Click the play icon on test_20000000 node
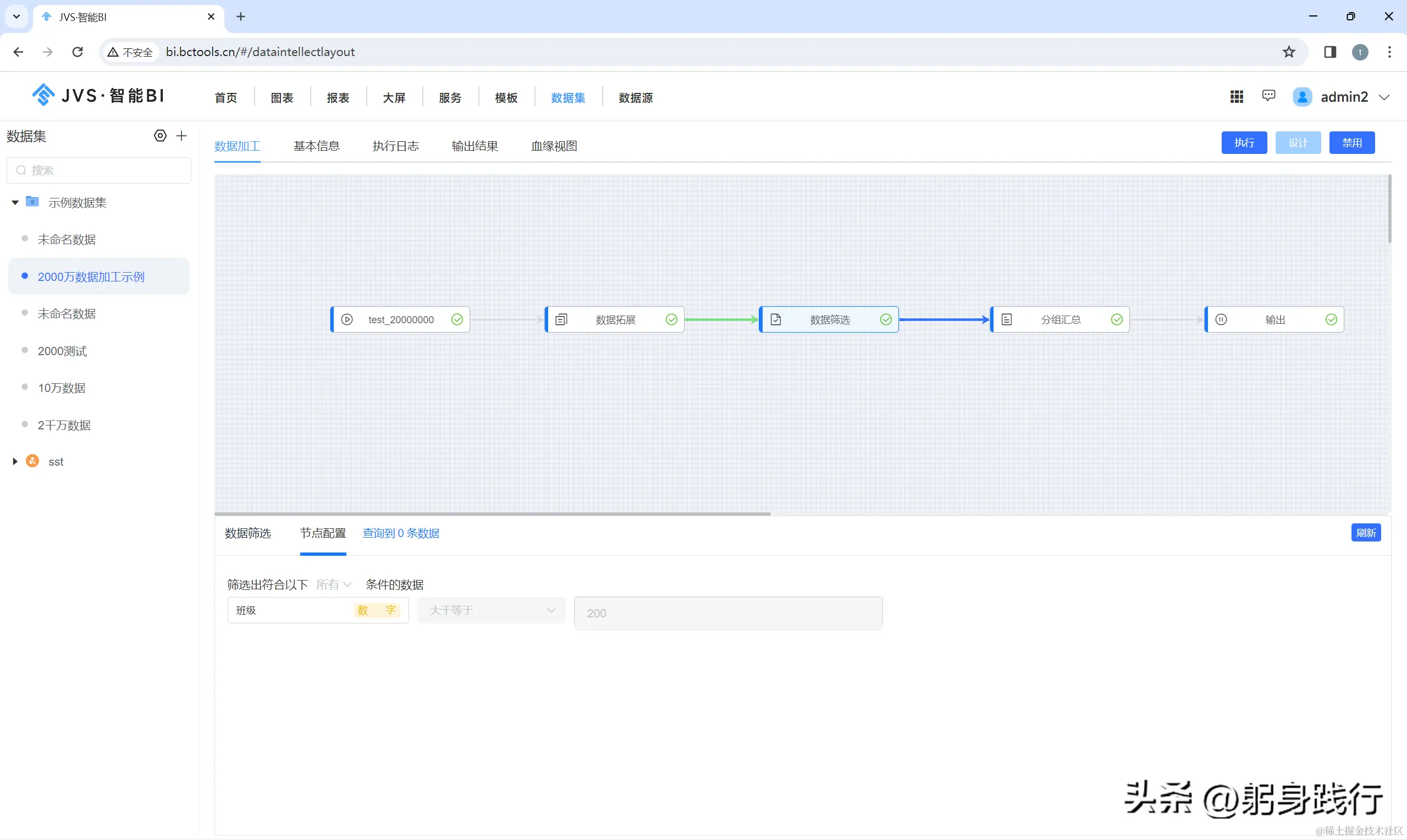Screen dimensions: 1407x840 [x=347, y=320]
